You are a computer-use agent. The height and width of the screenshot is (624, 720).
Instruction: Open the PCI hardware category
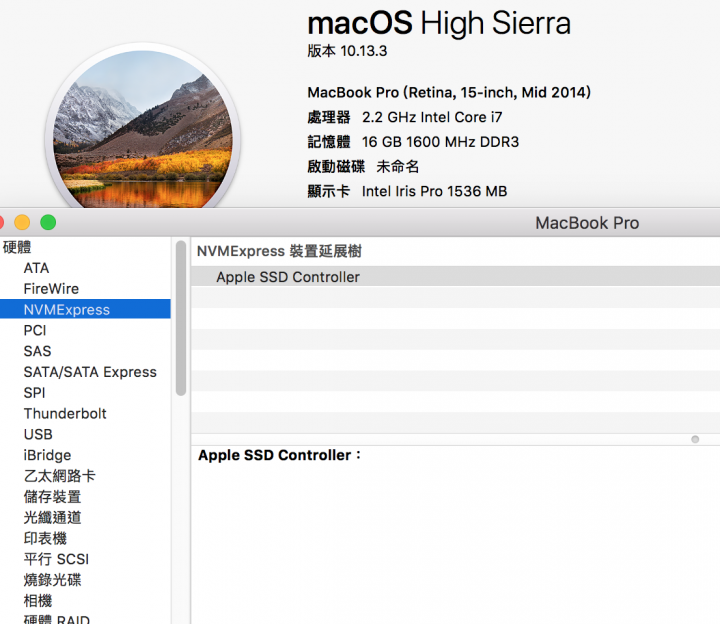click(x=35, y=330)
